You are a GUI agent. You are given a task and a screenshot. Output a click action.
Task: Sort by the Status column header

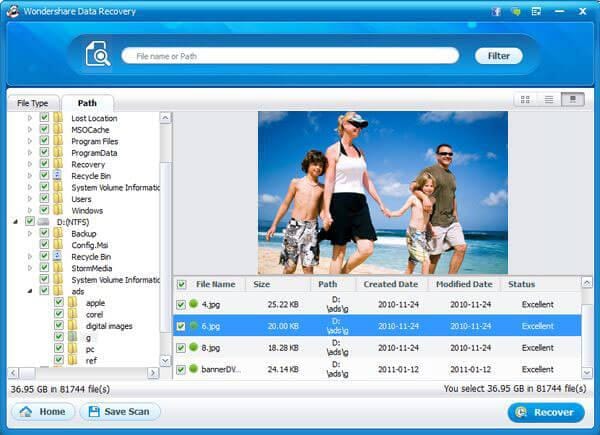pyautogui.click(x=522, y=284)
